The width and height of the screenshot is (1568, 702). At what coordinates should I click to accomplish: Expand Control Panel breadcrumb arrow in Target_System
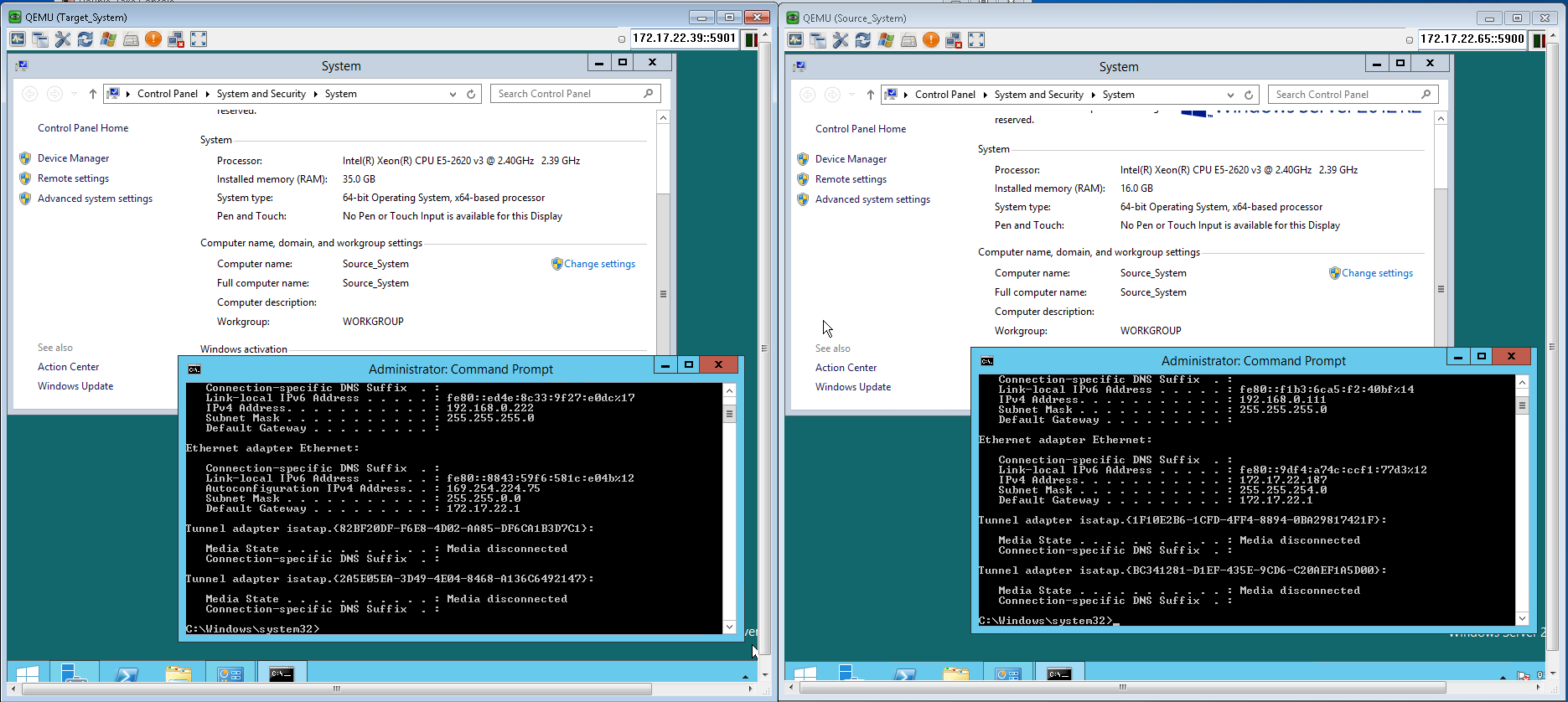208,94
